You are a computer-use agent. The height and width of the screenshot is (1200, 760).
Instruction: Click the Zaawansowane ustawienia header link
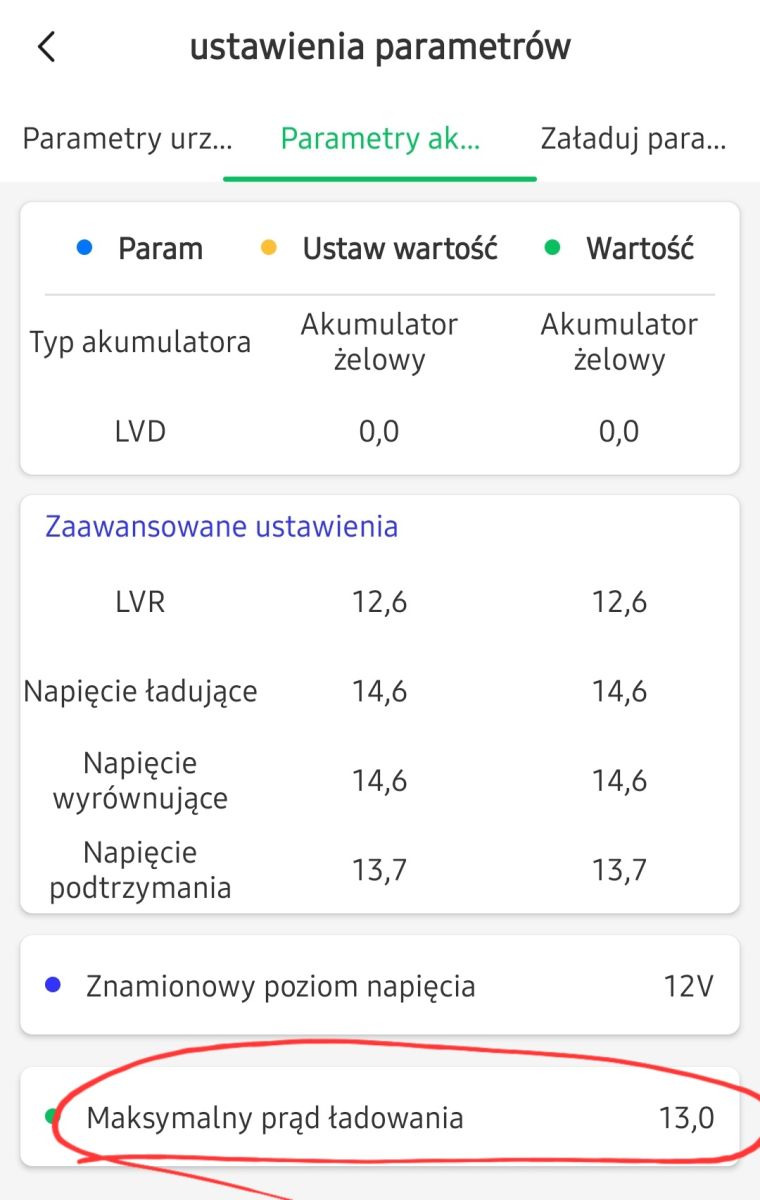pos(221,526)
